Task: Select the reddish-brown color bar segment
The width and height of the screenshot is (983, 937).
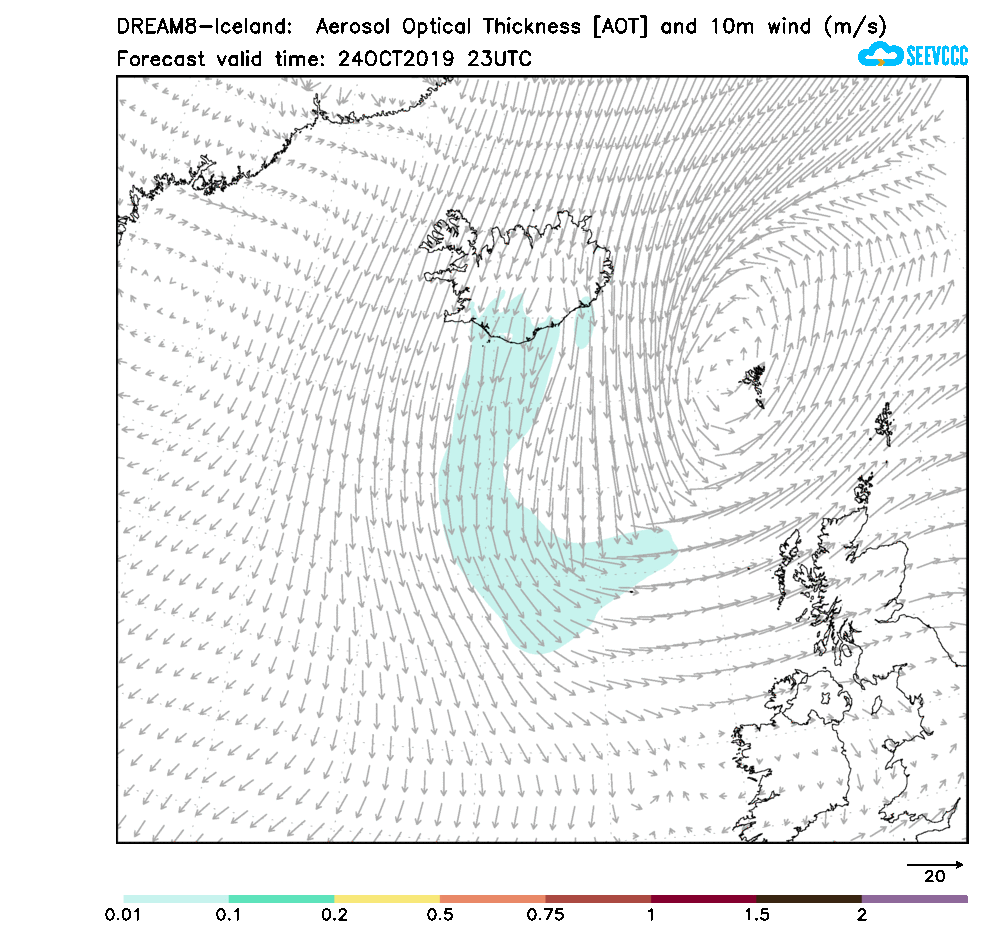Action: pyautogui.click(x=598, y=899)
